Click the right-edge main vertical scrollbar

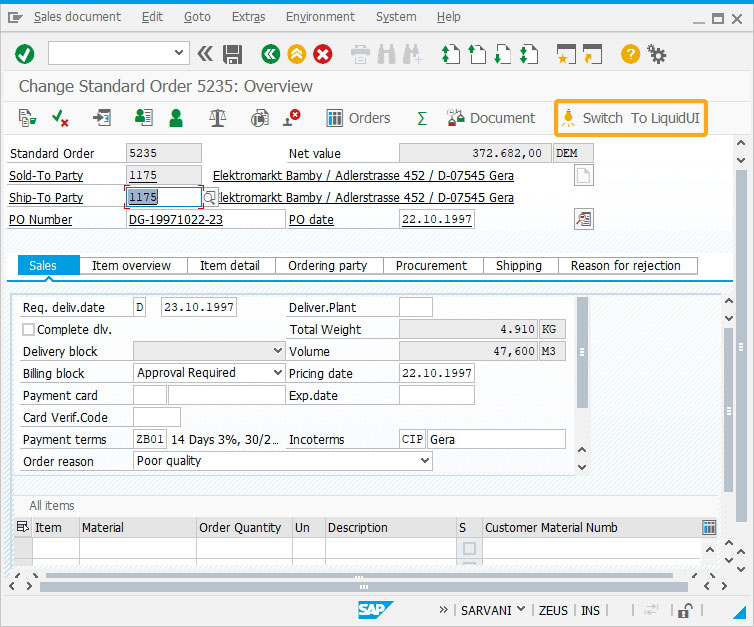pyautogui.click(x=741, y=346)
